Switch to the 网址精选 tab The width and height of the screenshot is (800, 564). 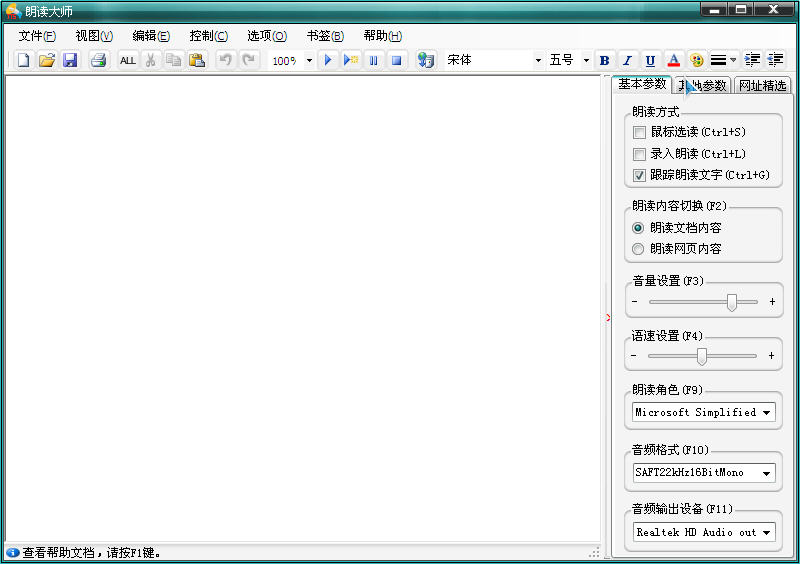point(762,86)
